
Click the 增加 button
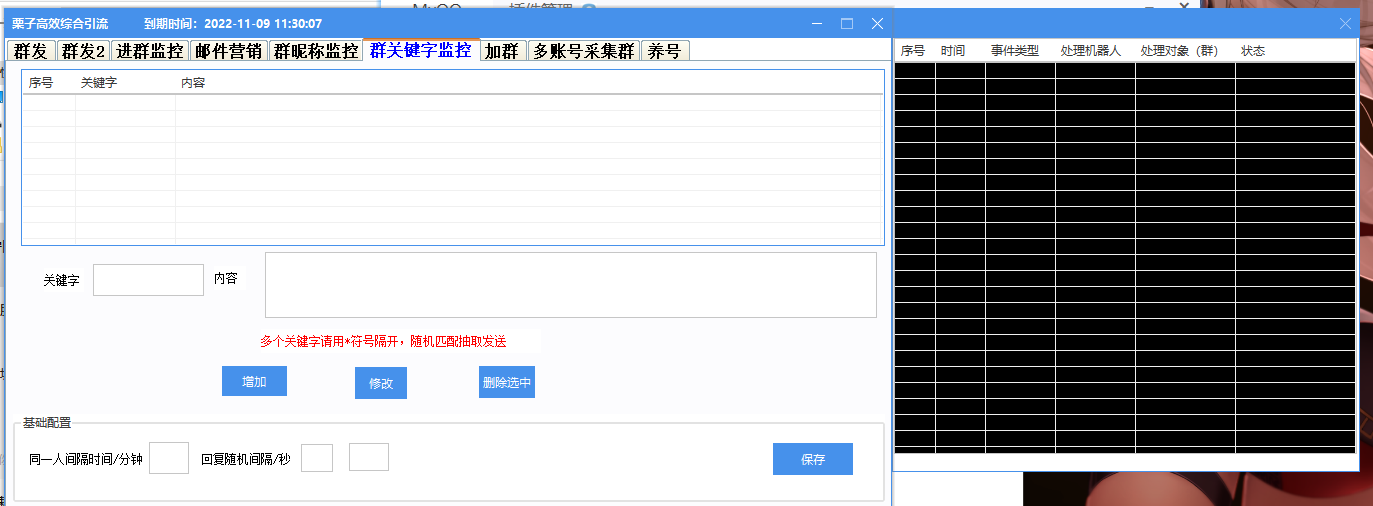pyautogui.click(x=254, y=381)
